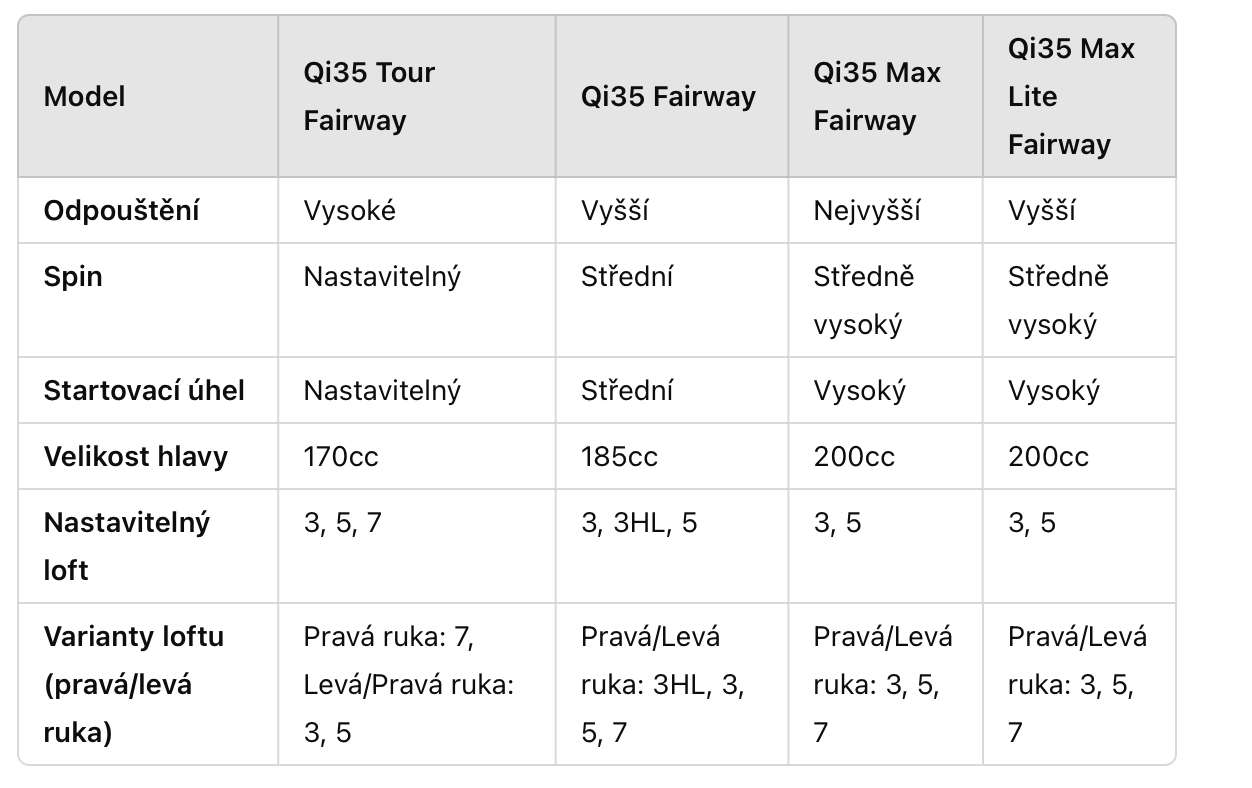Click the Spin row label
Image resolution: width=1252 pixels, height=788 pixels.
coord(73,277)
